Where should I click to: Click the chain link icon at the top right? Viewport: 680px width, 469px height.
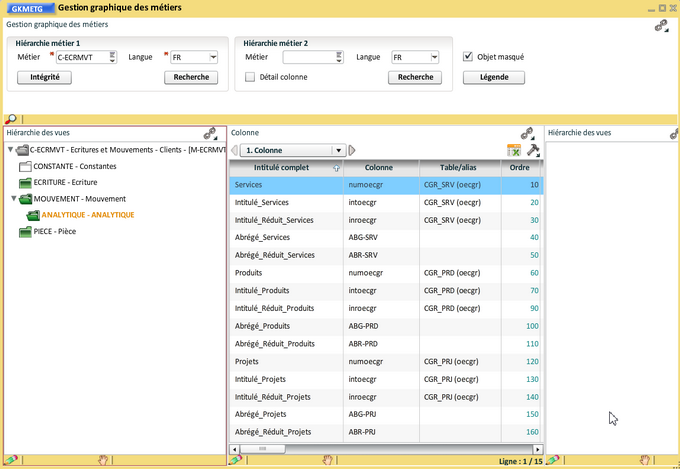pos(661,27)
